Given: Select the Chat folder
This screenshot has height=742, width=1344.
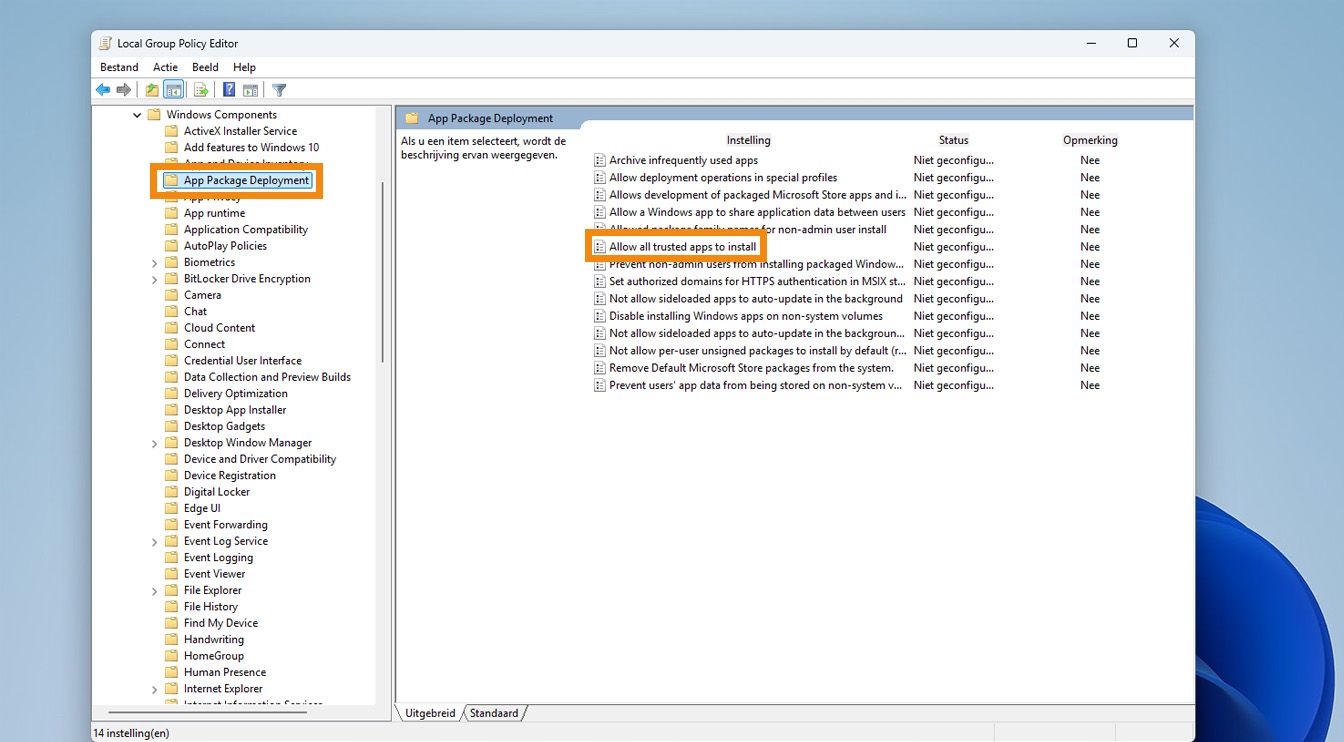Looking at the screenshot, I should pyautogui.click(x=195, y=311).
